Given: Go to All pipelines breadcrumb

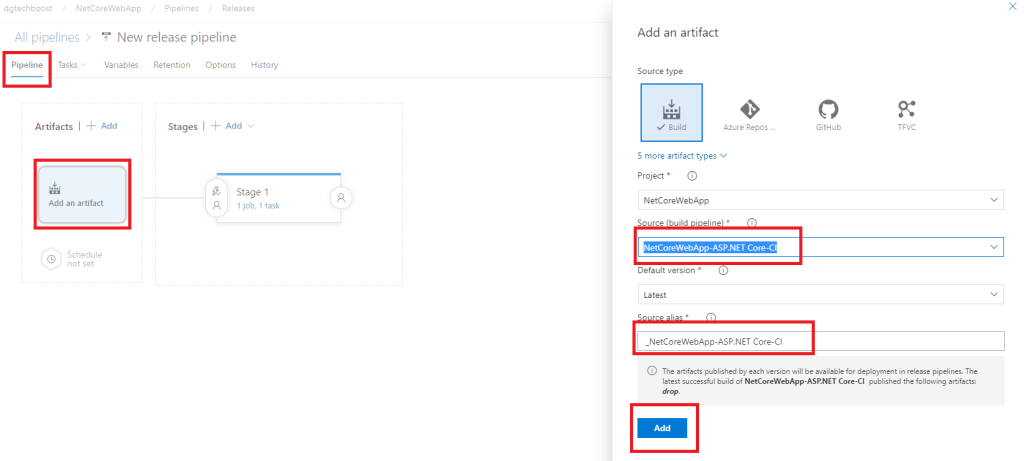Looking at the screenshot, I should (x=46, y=37).
